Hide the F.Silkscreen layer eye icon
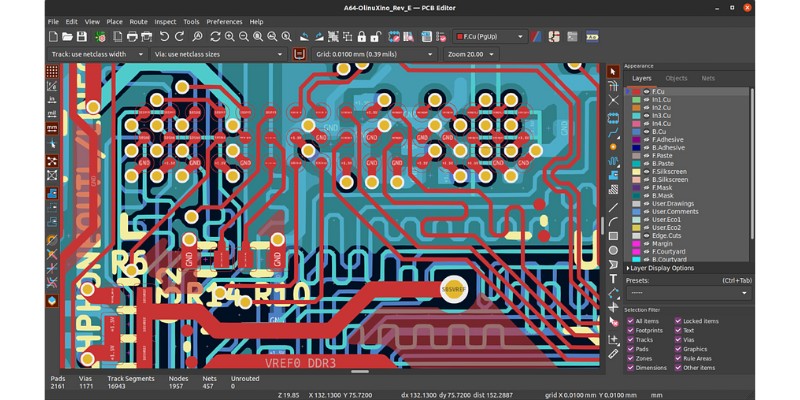 (646, 172)
